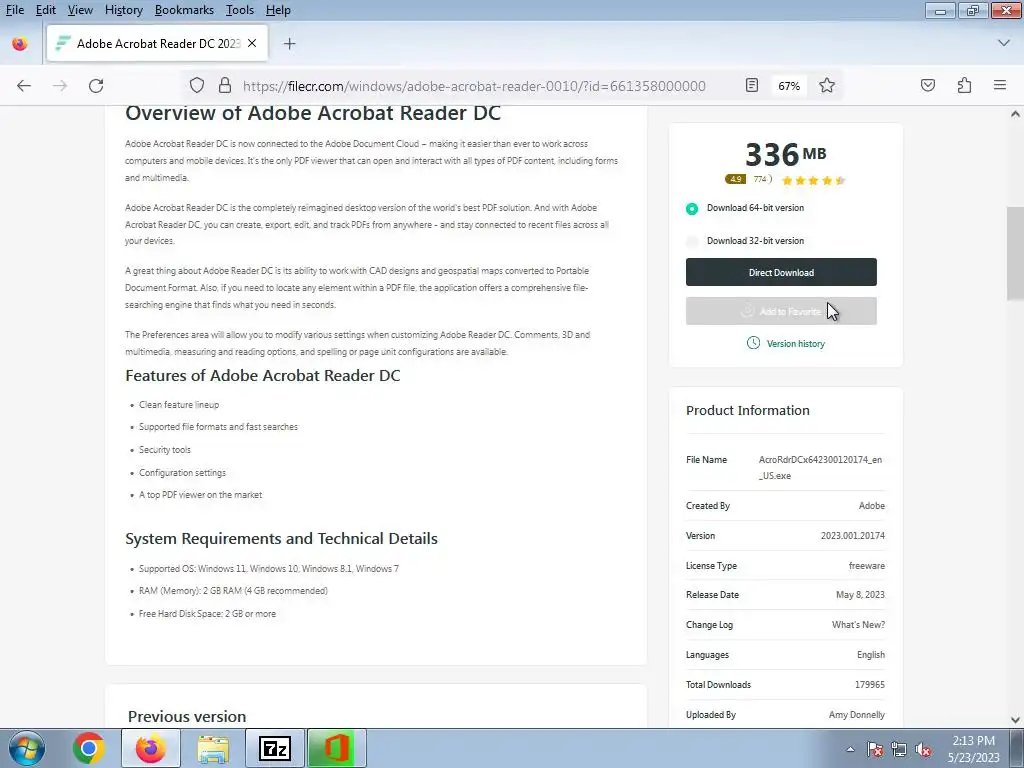Click the 336 MB file size text
The width and height of the screenshot is (1024, 768).
click(x=786, y=155)
